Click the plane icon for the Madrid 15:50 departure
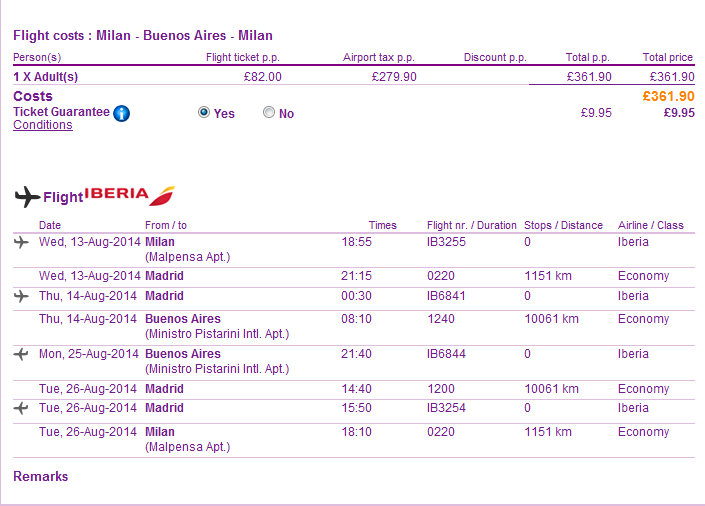 22,408
